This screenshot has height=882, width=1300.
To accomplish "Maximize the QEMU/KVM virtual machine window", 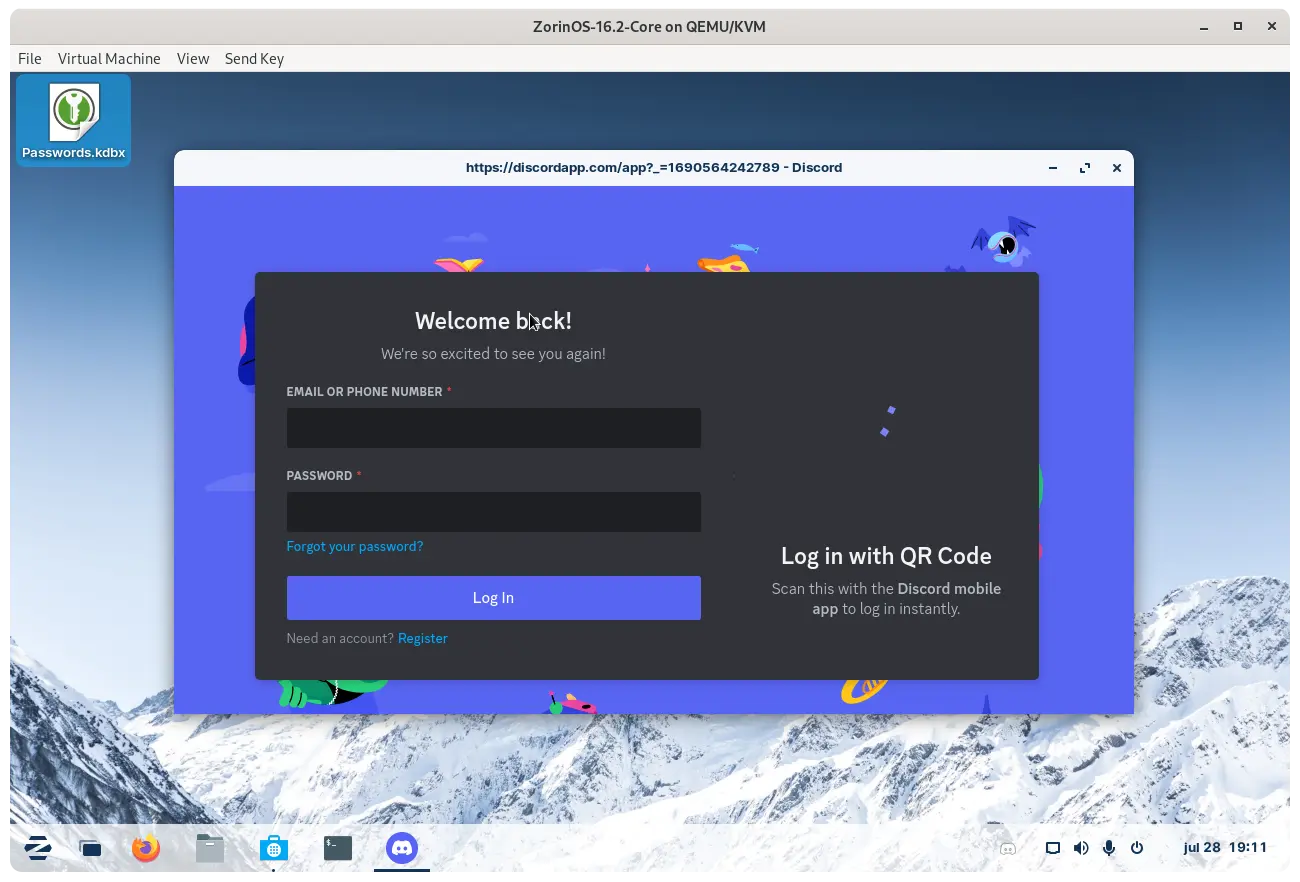I will coord(1238,27).
